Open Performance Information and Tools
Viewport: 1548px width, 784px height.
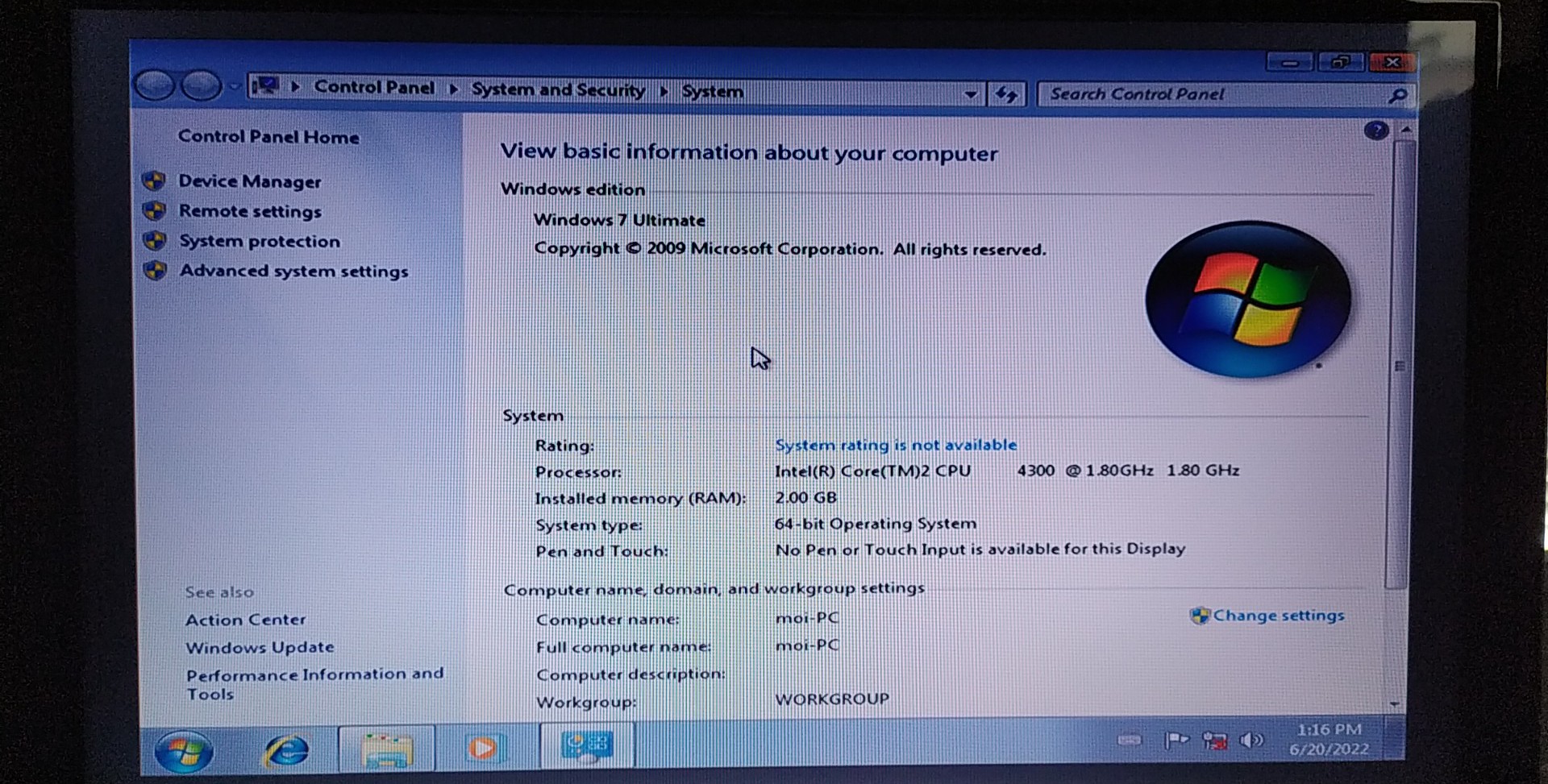[314, 683]
